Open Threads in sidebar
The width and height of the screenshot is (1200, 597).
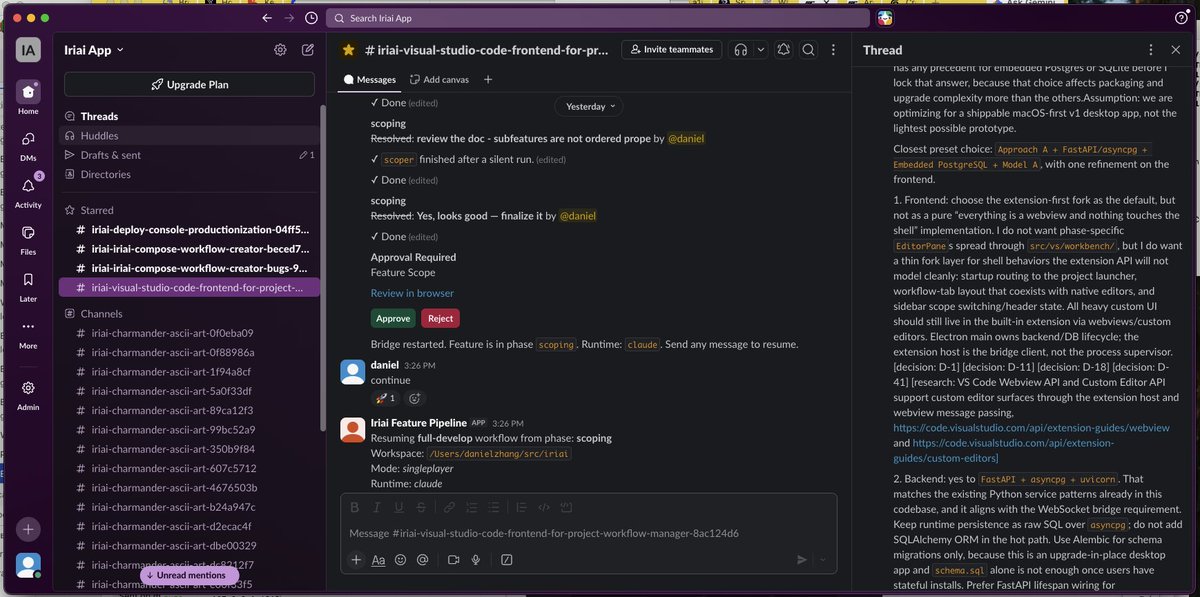pos(189,116)
